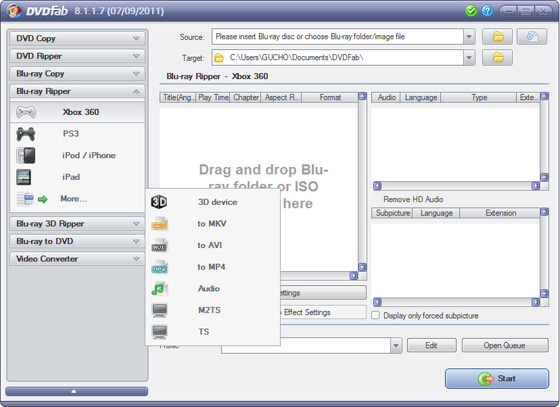Click the Start button
This screenshot has width=560, height=407.
(x=497, y=378)
